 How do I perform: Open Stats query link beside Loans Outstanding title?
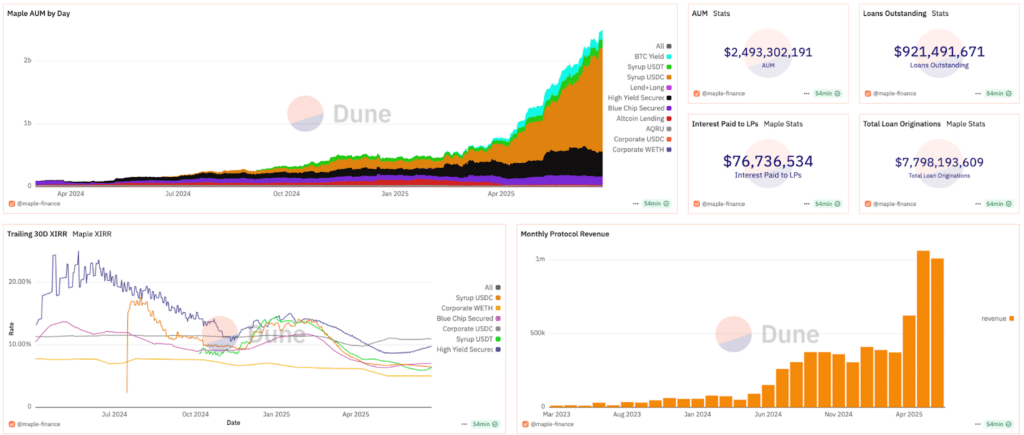tap(940, 13)
